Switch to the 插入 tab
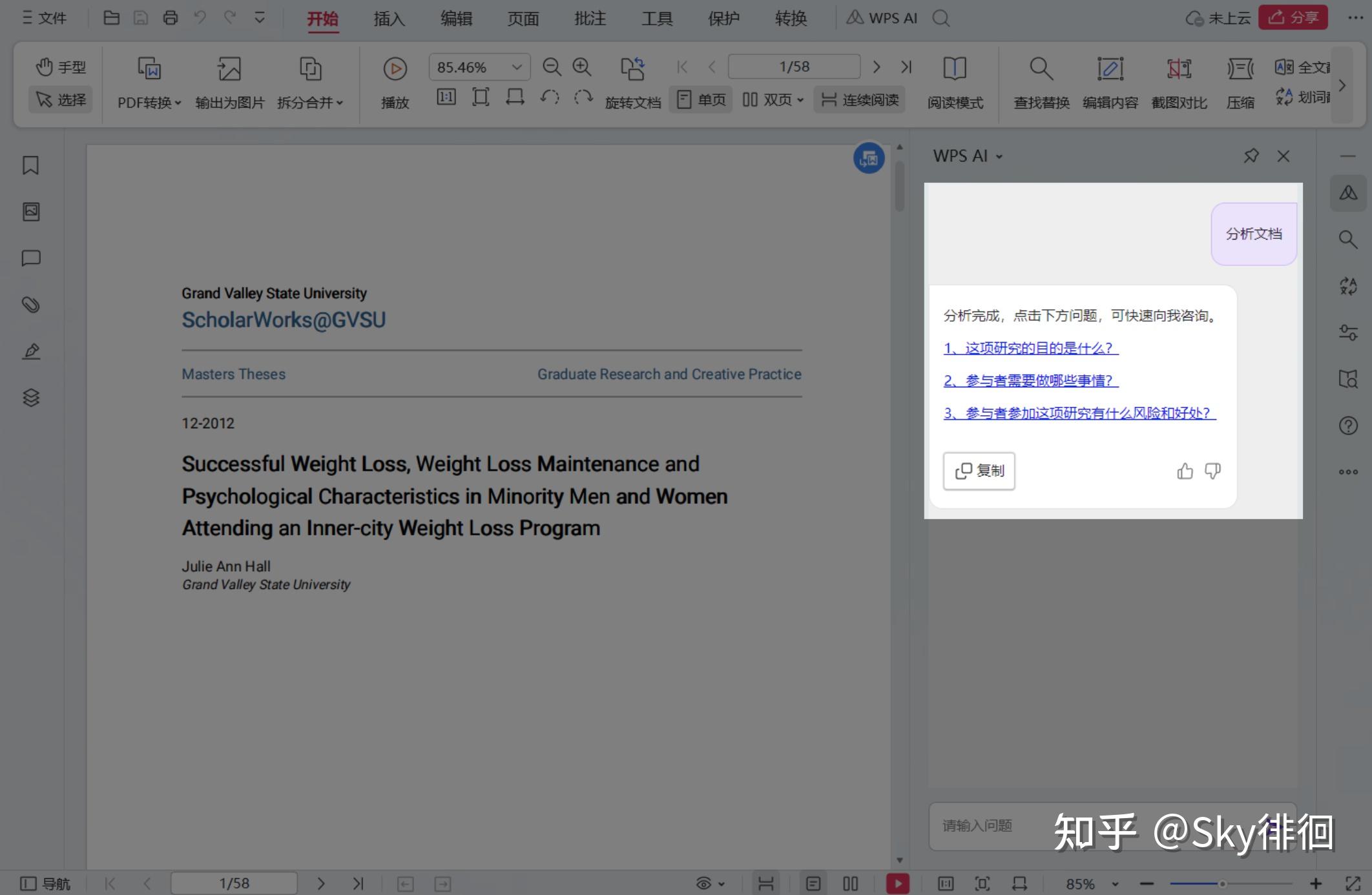The image size is (1372, 895). tap(388, 18)
